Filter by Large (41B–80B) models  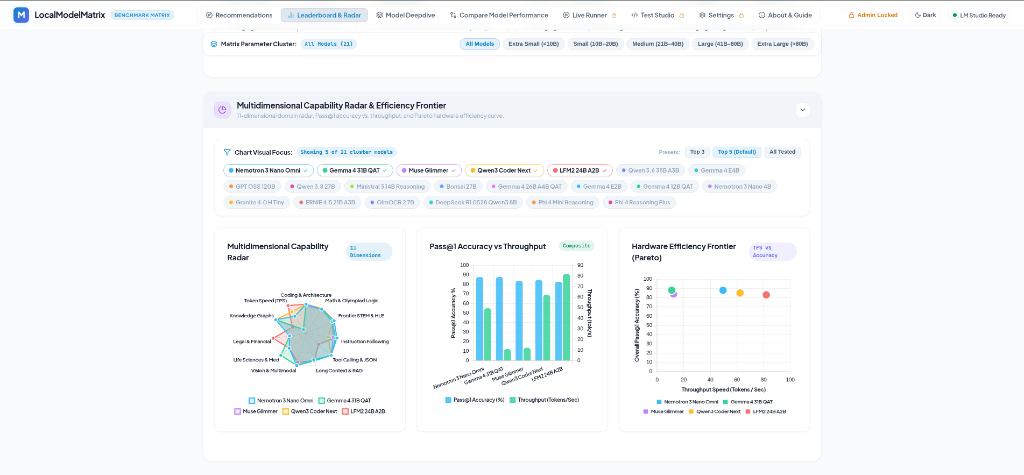(720, 44)
